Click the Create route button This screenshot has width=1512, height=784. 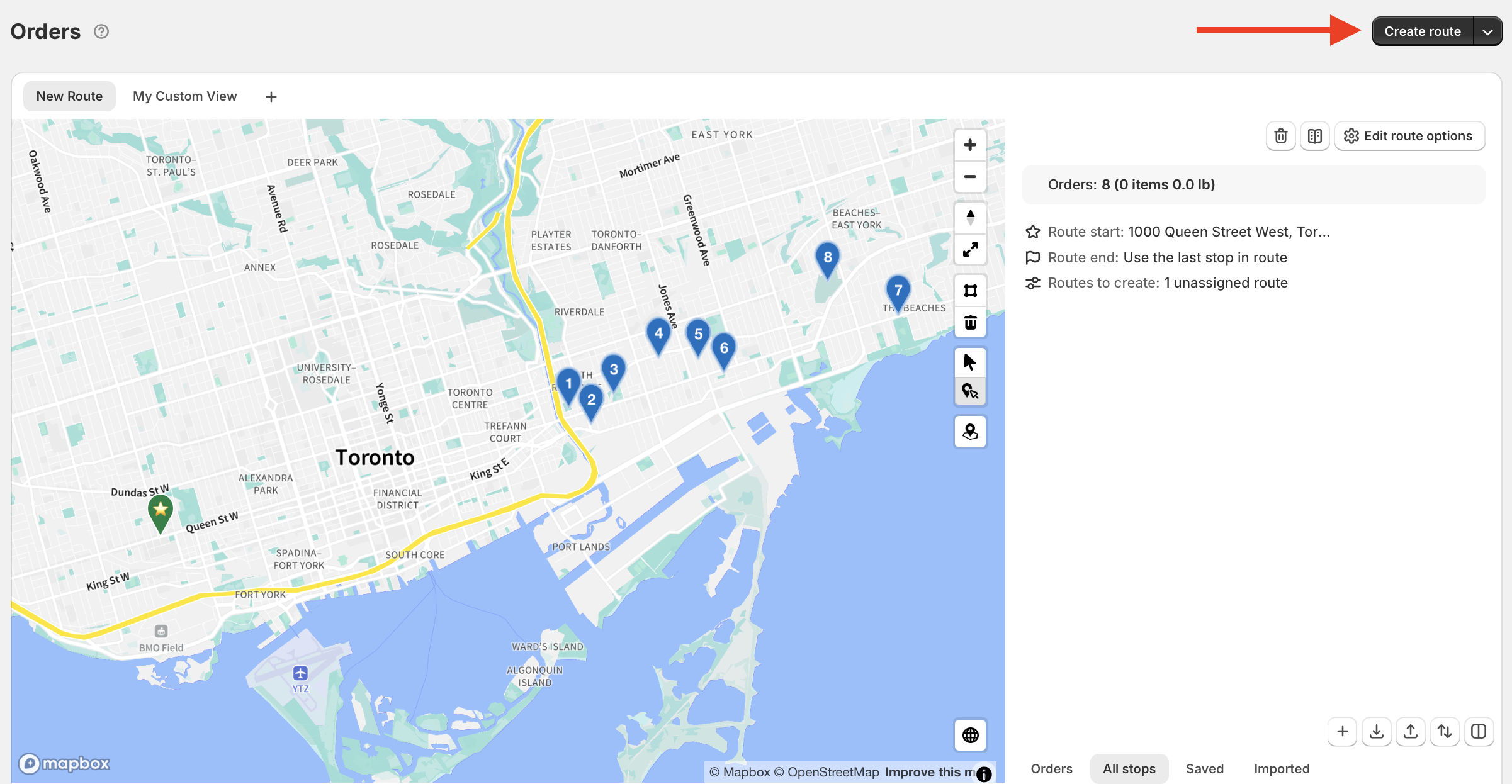1422,31
